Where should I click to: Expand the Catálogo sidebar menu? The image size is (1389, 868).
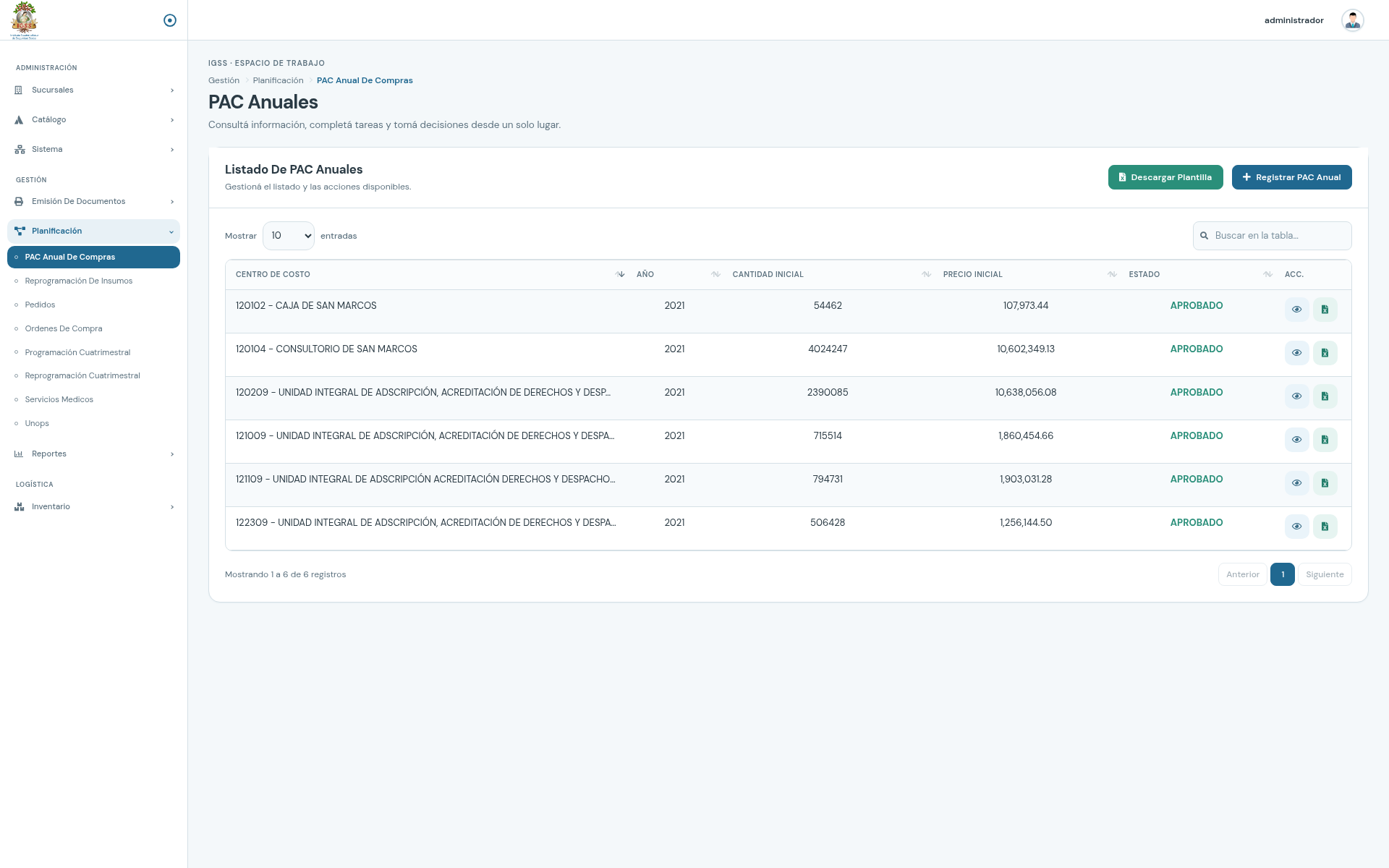94,120
